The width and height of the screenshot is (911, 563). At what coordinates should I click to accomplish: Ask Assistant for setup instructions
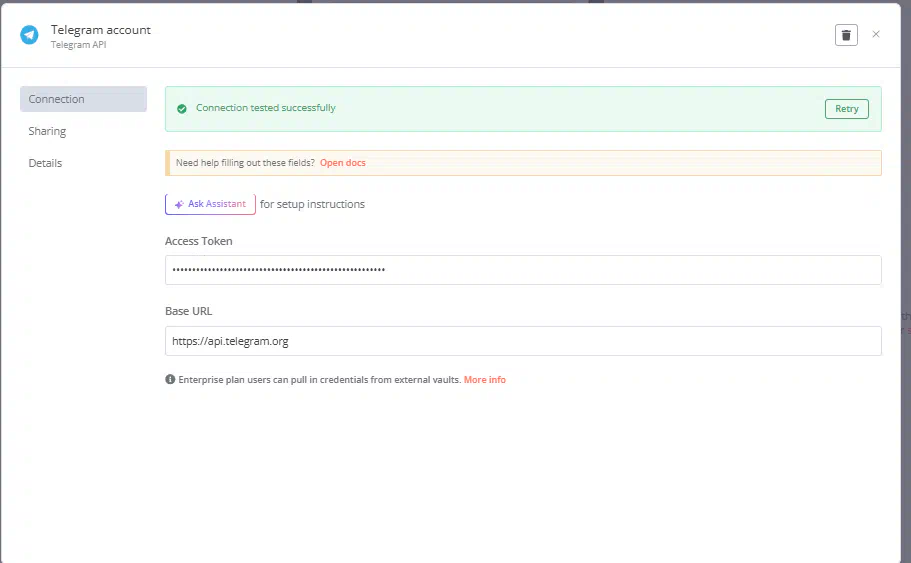[210, 204]
